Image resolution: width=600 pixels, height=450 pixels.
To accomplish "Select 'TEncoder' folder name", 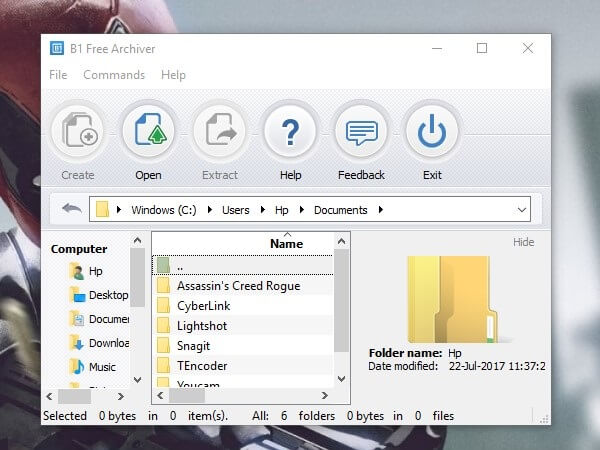I will click(202, 366).
